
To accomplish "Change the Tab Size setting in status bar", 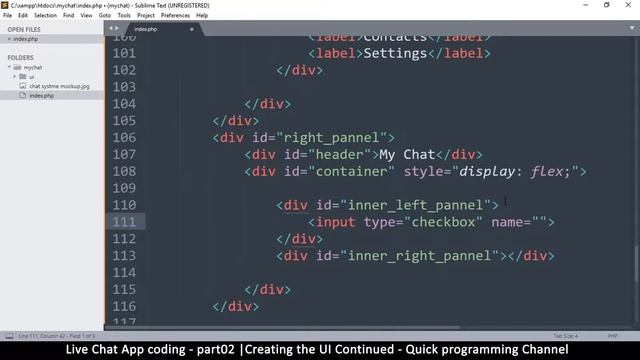I will click(x=565, y=336).
